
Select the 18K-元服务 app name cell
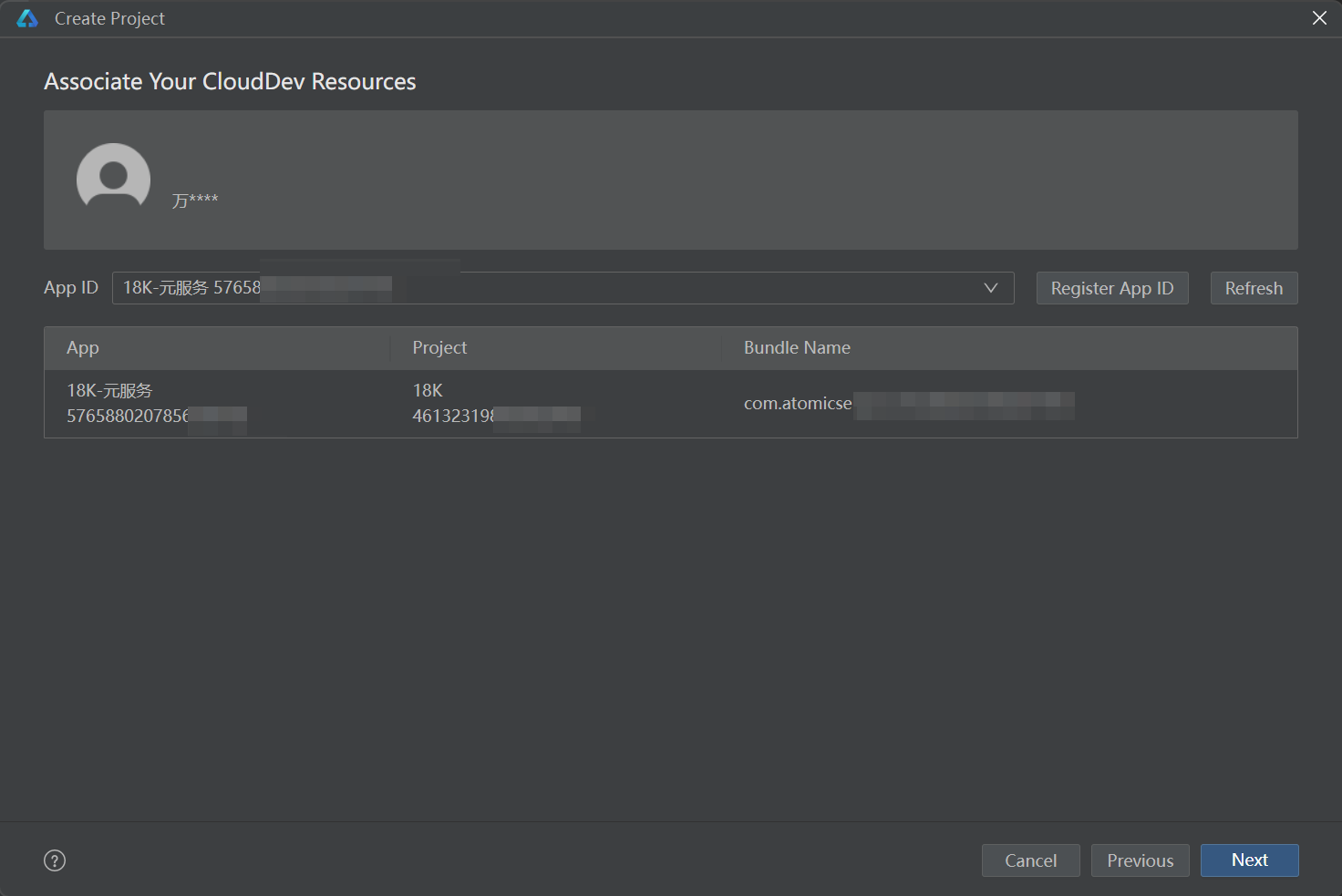(x=109, y=391)
